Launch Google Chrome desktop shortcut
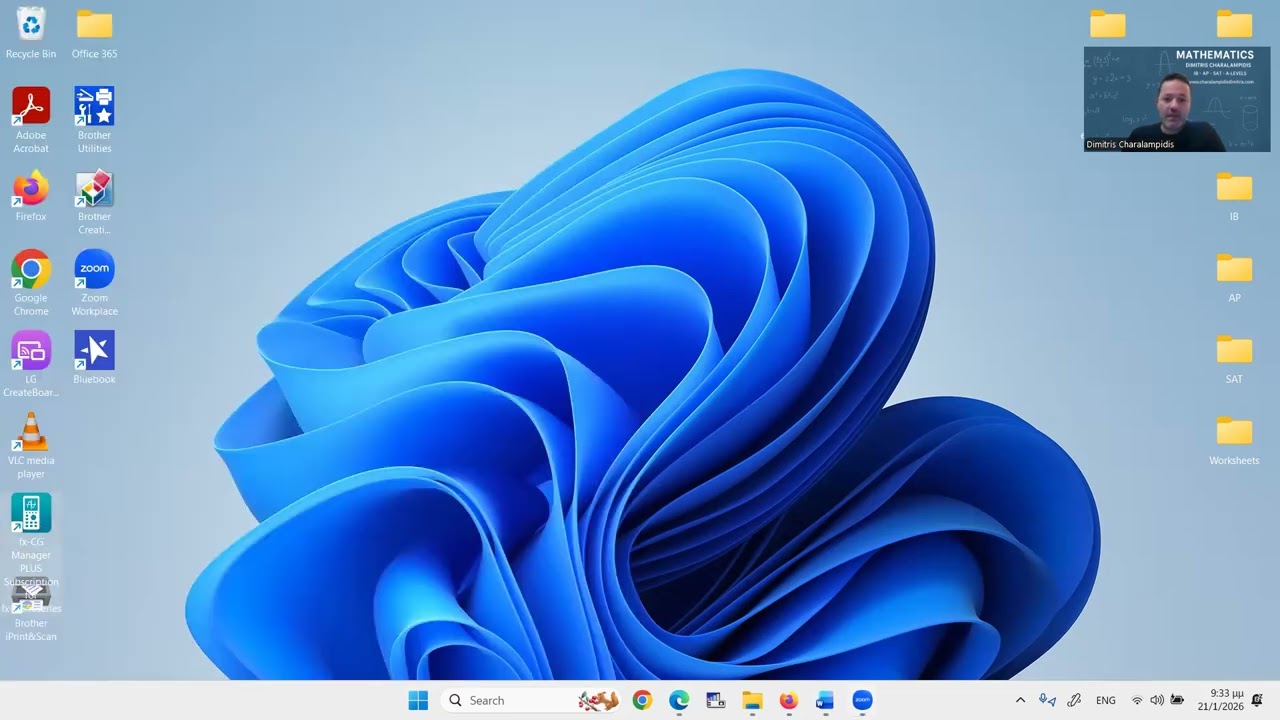 [31, 283]
